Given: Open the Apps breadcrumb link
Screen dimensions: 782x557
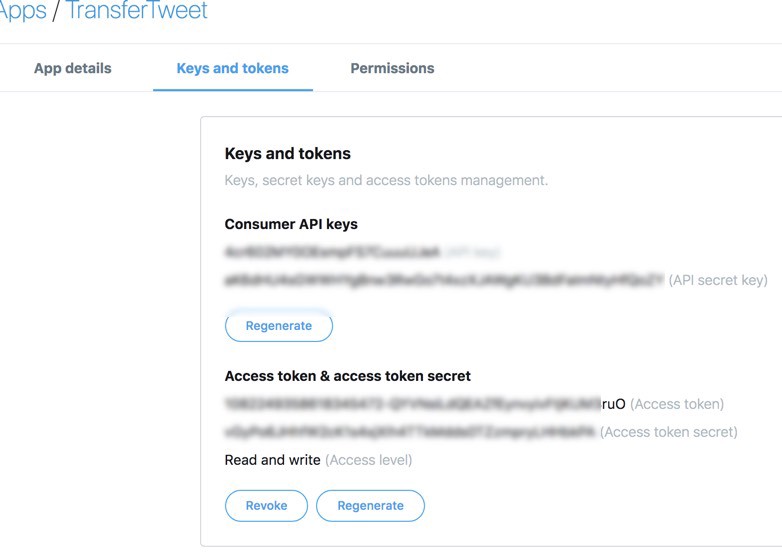Looking at the screenshot, I should (x=22, y=12).
